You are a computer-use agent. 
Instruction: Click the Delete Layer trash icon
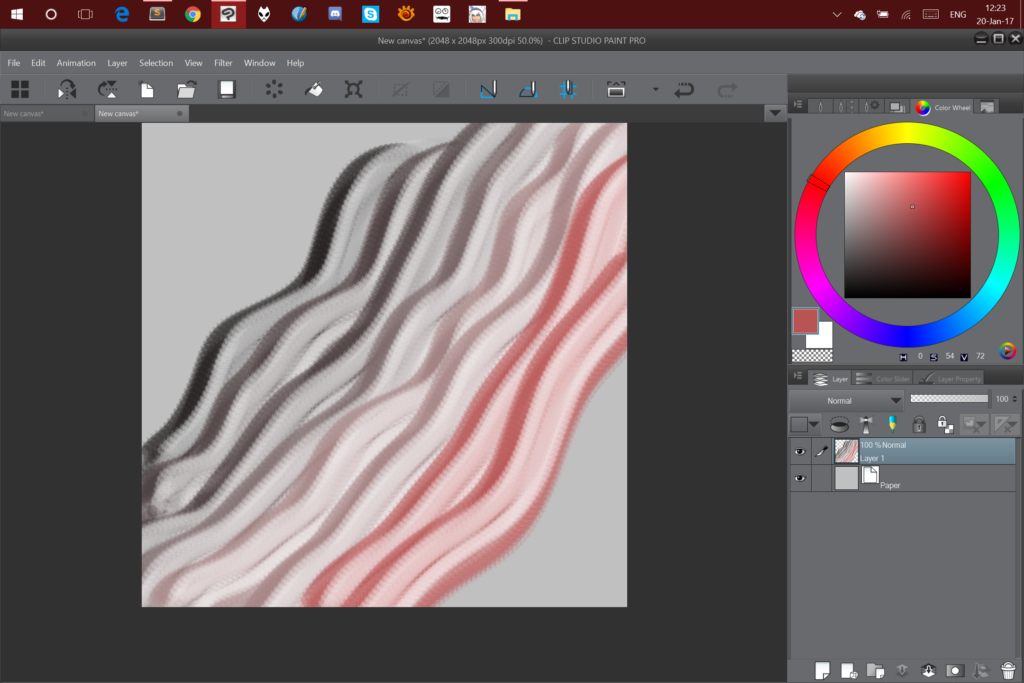pyautogui.click(x=1008, y=670)
